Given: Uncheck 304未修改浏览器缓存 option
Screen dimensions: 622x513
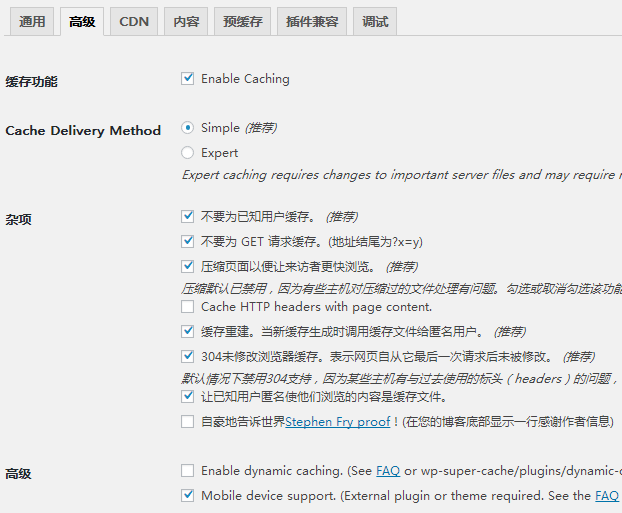Looking at the screenshot, I should click(x=187, y=356).
